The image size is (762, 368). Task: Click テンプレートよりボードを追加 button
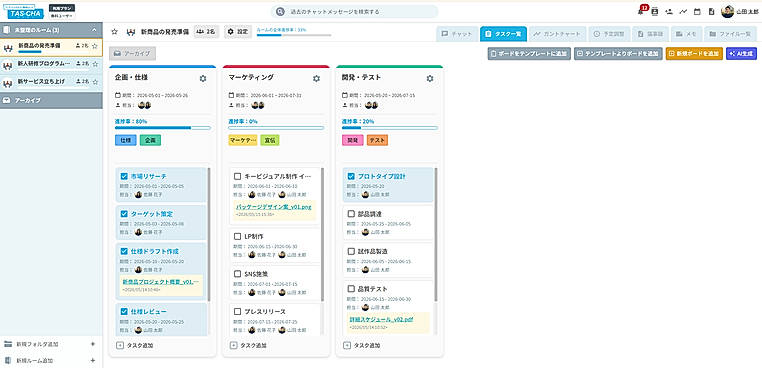point(618,53)
